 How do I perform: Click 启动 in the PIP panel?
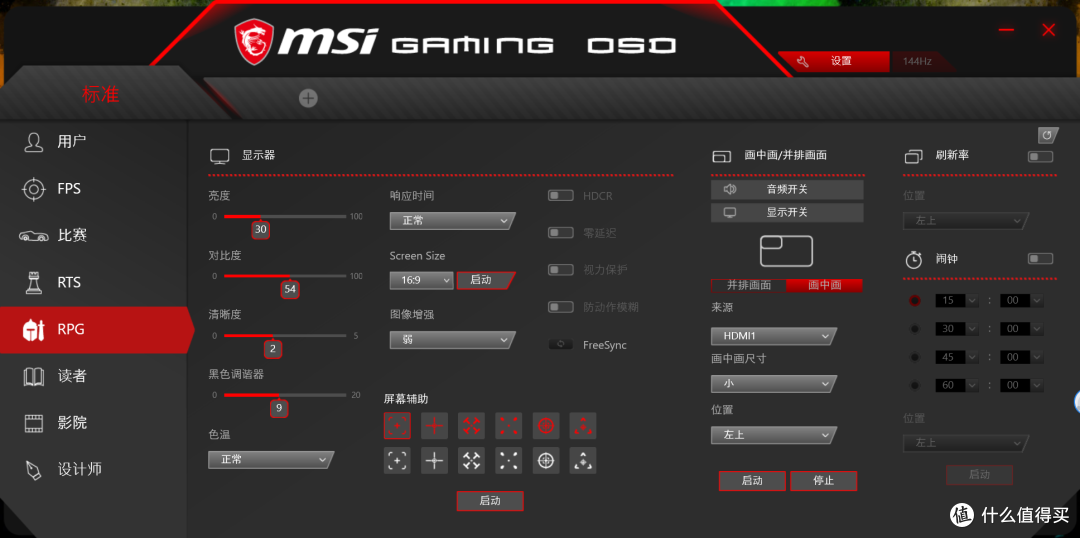[x=752, y=481]
